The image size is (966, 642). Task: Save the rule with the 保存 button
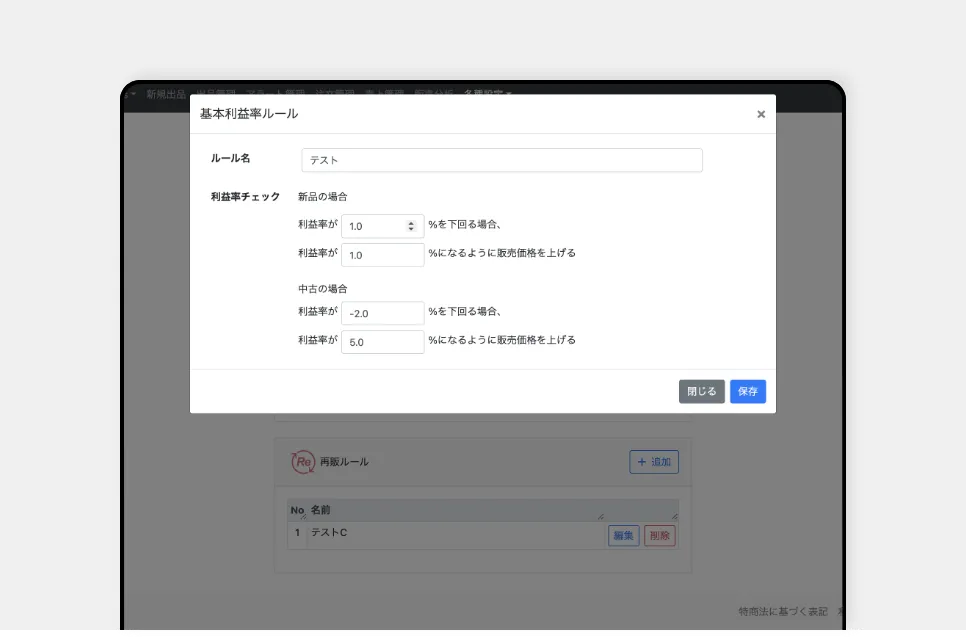[x=747, y=392]
